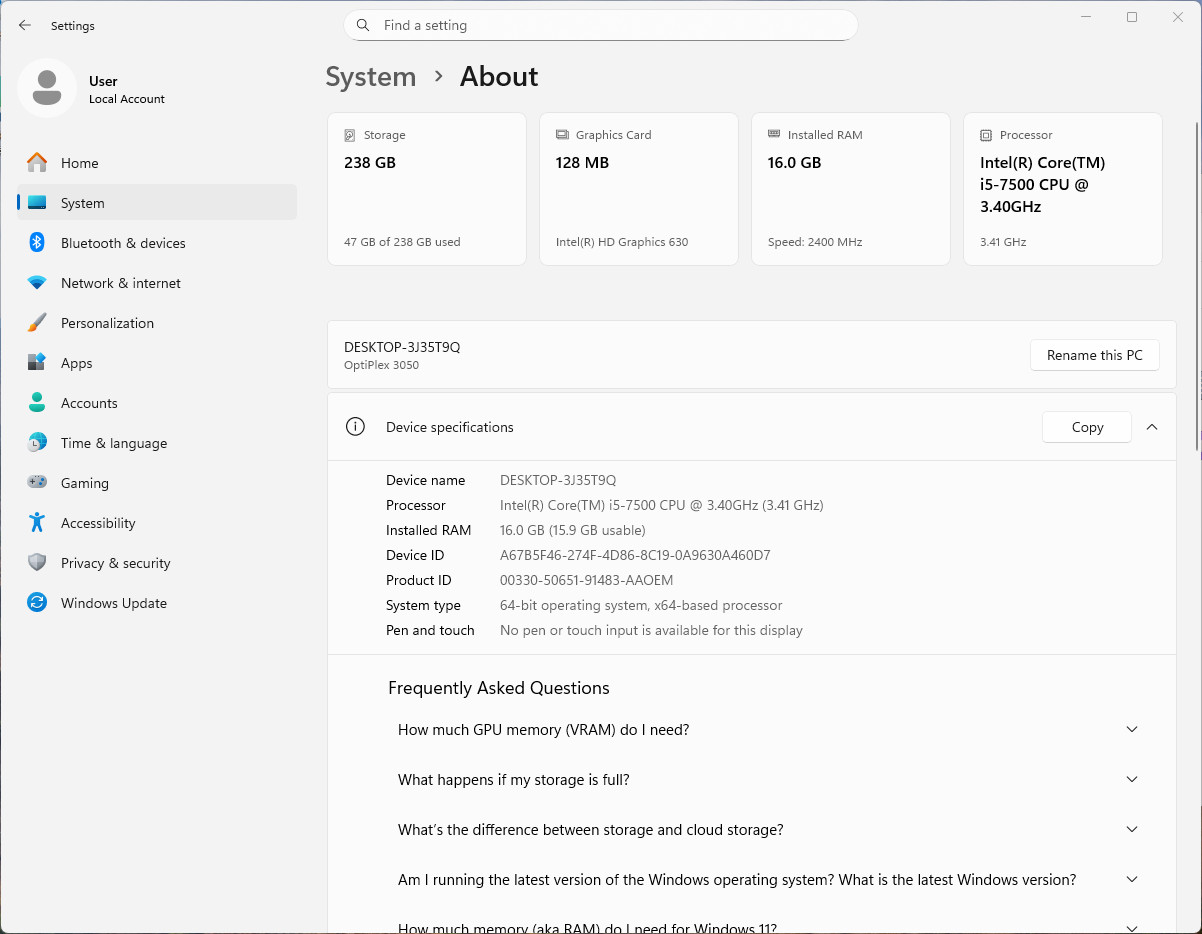The image size is (1202, 934).
Task: Click the System monitor icon
Action: 37,203
